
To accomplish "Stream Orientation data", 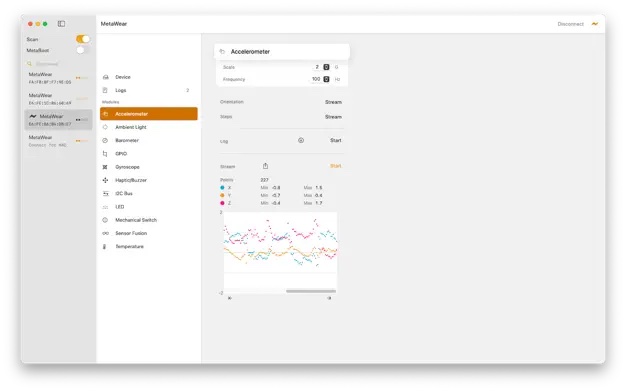I will (333, 102).
